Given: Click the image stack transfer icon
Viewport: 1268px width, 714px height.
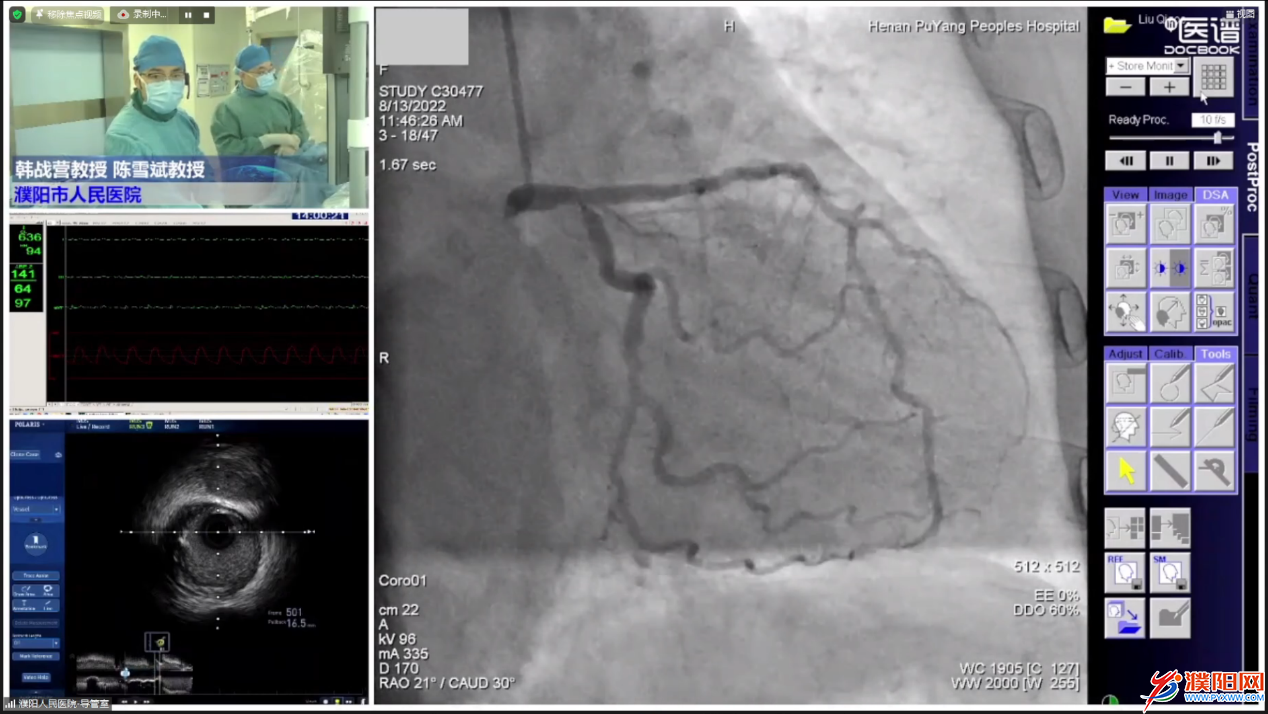Looking at the screenshot, I should (x=1170, y=527).
